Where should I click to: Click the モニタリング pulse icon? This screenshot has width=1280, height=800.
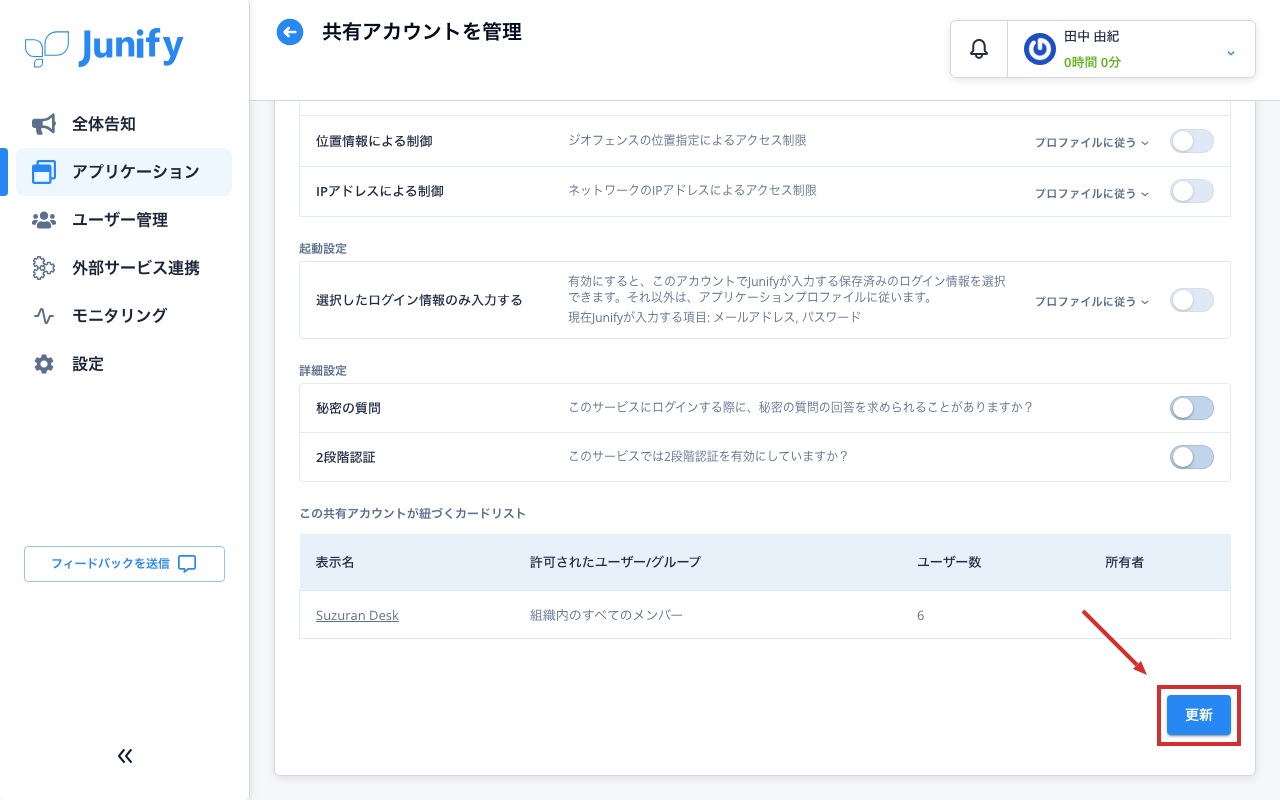(44, 316)
